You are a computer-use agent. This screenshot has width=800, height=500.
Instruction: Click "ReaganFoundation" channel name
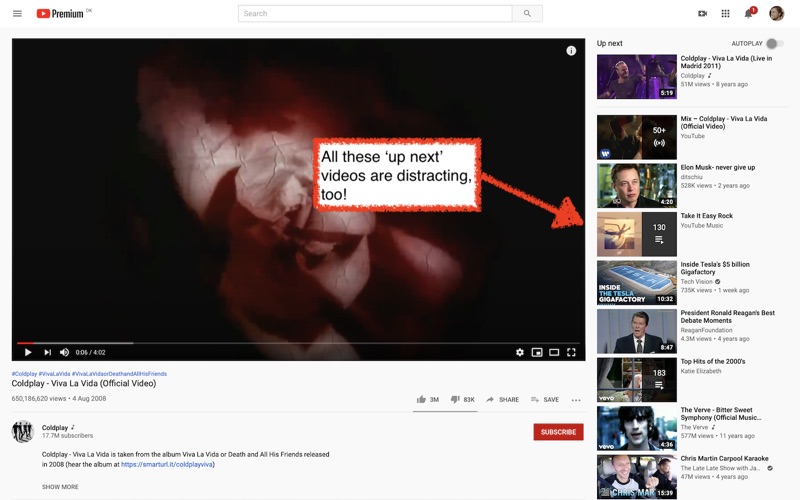tap(706, 330)
